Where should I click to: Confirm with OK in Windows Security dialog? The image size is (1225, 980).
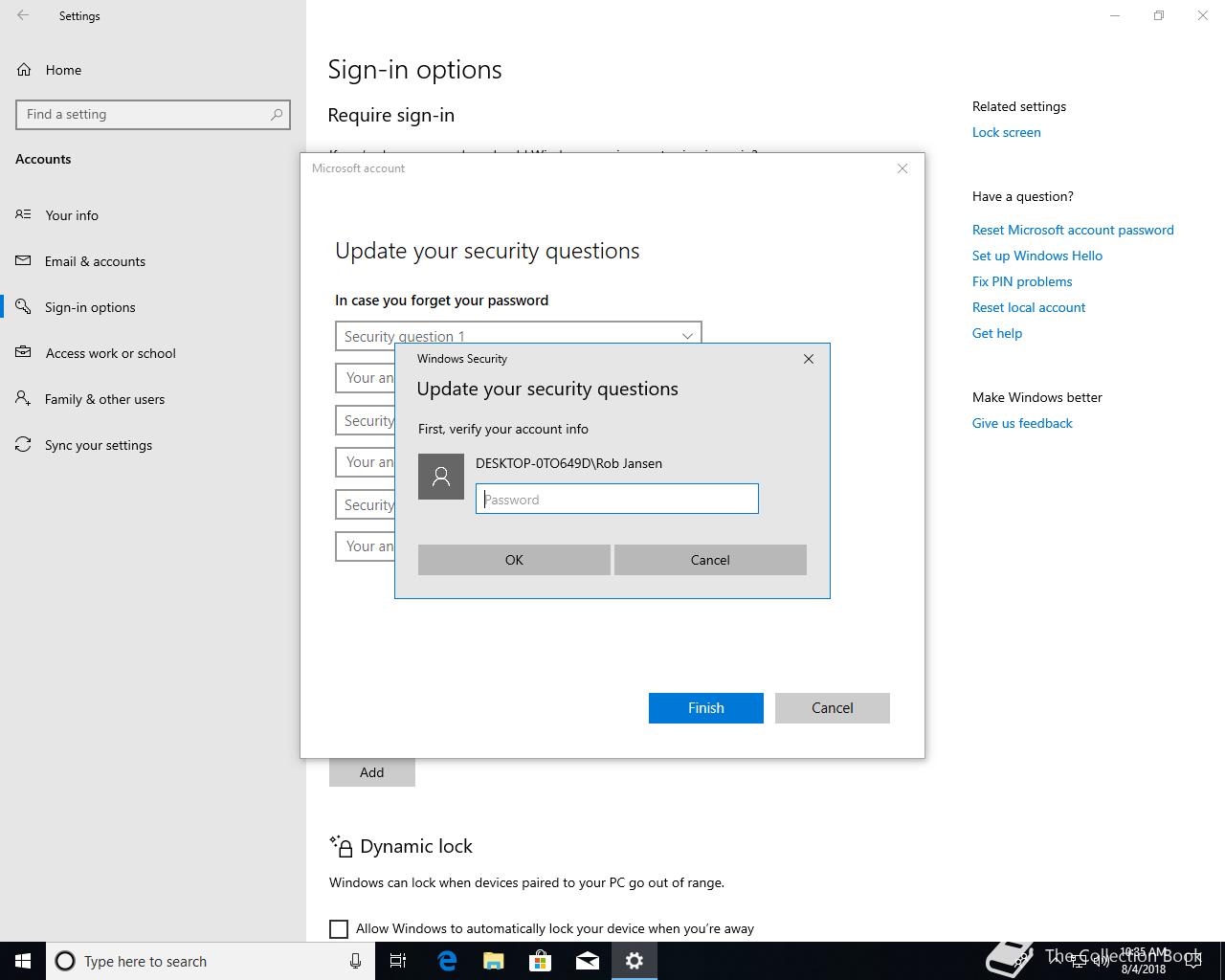tap(514, 560)
